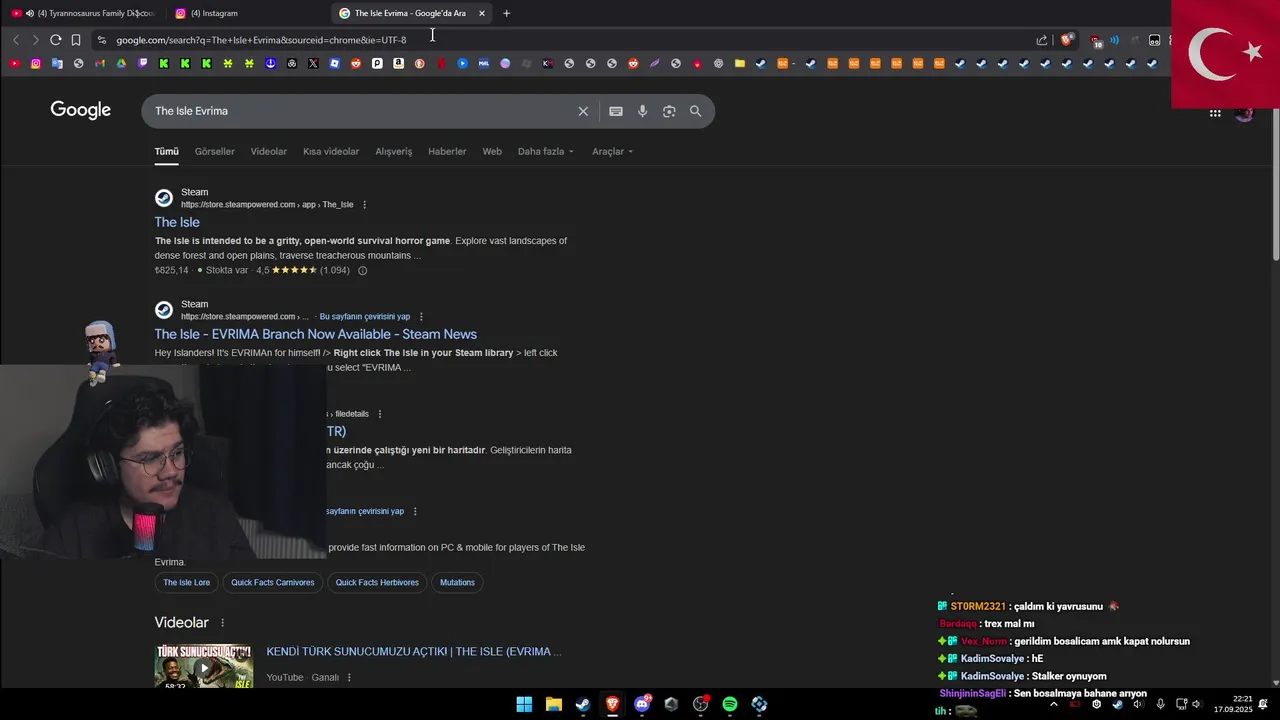1280x720 pixels.
Task: Switch to the Alışveriş tab
Action: click(x=393, y=151)
